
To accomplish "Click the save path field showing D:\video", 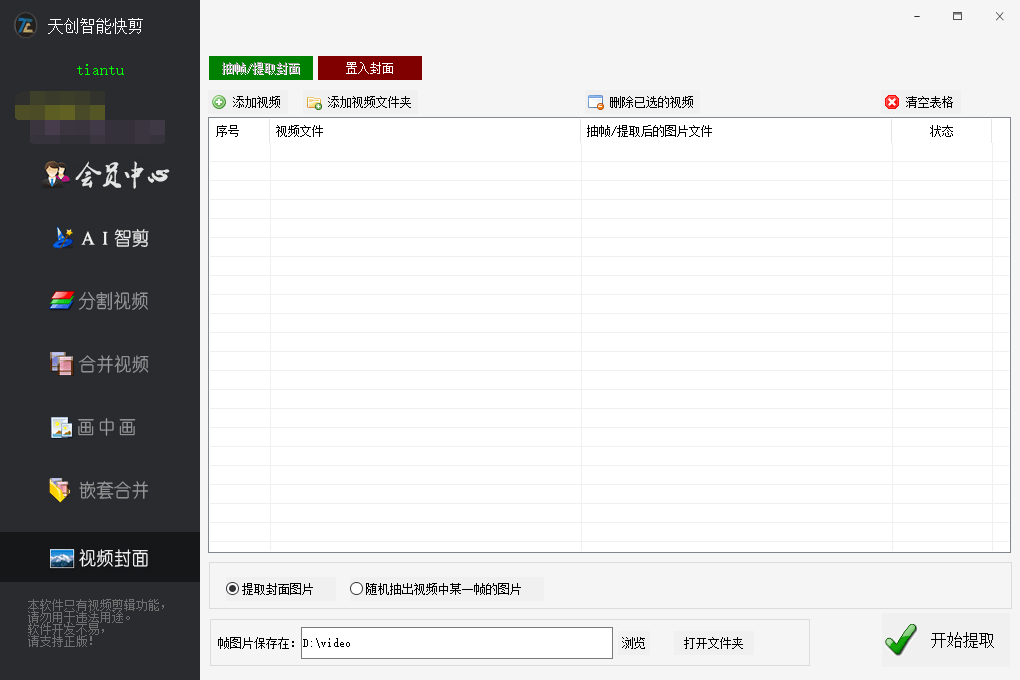I will (x=456, y=643).
